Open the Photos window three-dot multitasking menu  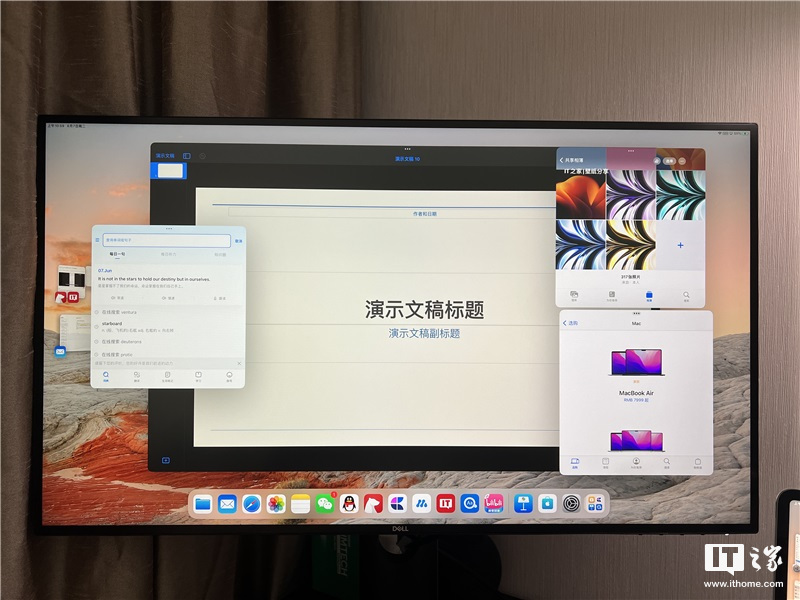pyautogui.click(x=631, y=151)
